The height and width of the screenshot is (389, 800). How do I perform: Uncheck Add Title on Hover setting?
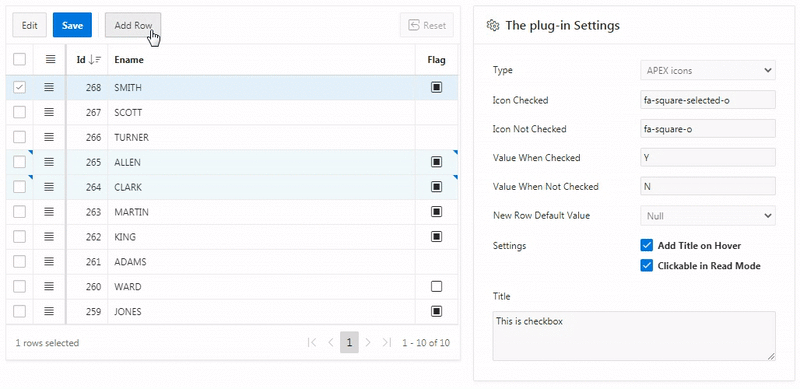click(x=646, y=246)
